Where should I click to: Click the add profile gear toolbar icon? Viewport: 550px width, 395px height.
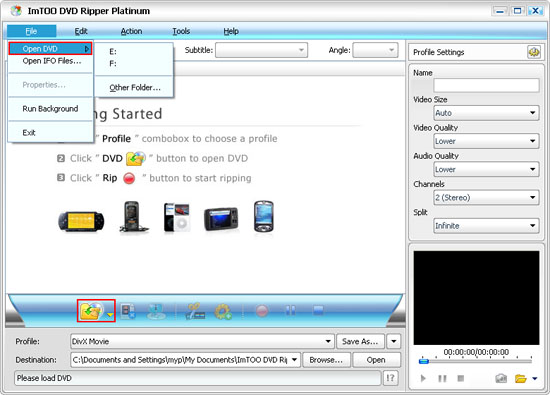[223, 311]
